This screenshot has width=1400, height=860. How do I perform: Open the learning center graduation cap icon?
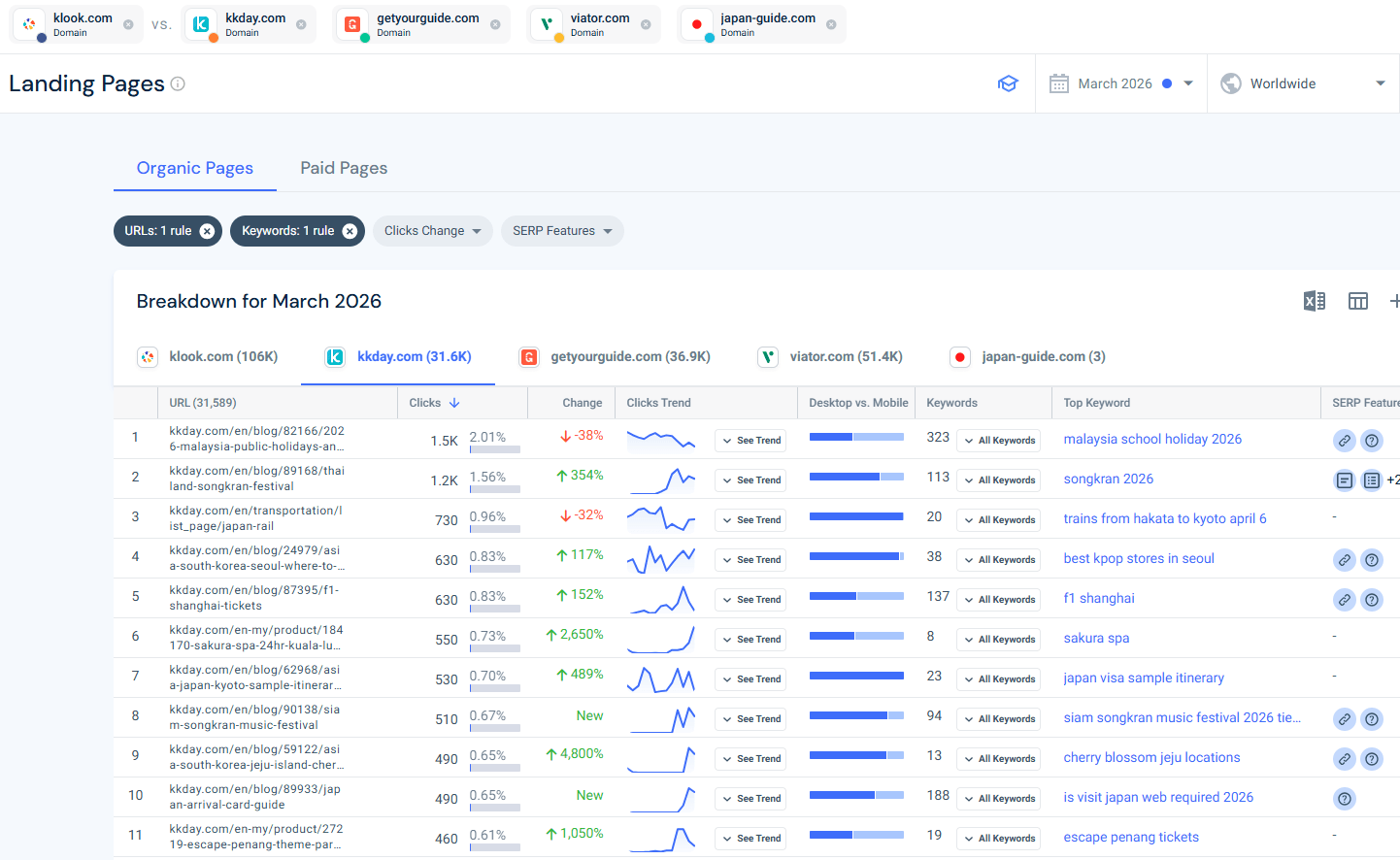point(1008,83)
